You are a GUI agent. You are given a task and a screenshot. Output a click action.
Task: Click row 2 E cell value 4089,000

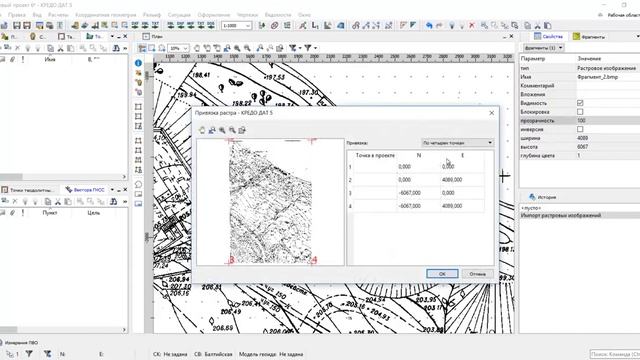(462, 180)
